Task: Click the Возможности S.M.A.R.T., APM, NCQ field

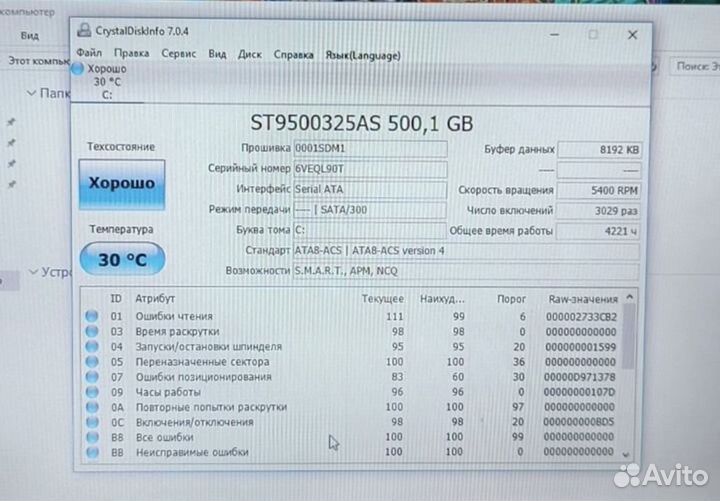Action: point(466,271)
